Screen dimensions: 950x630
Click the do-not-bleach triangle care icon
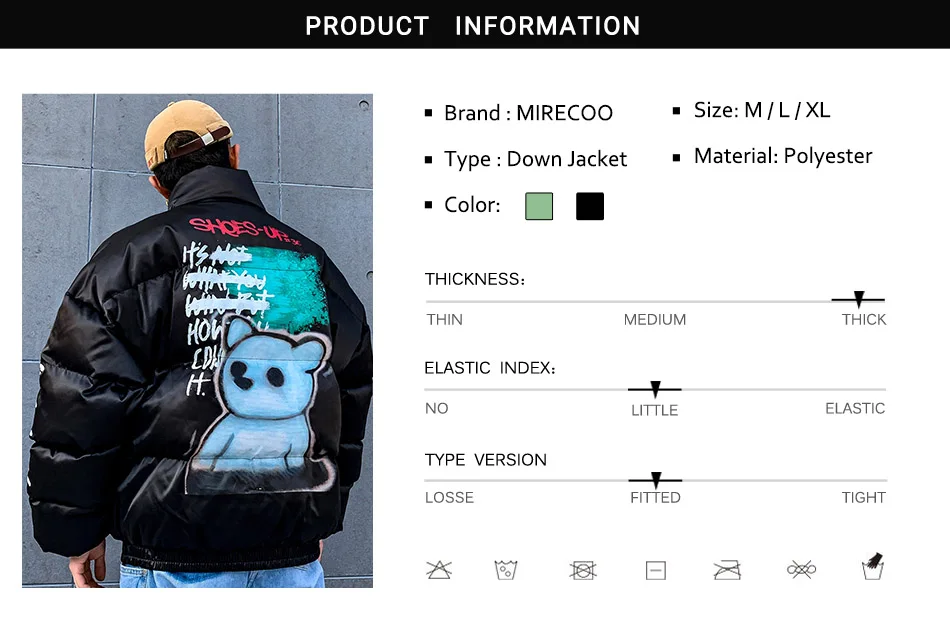439,570
